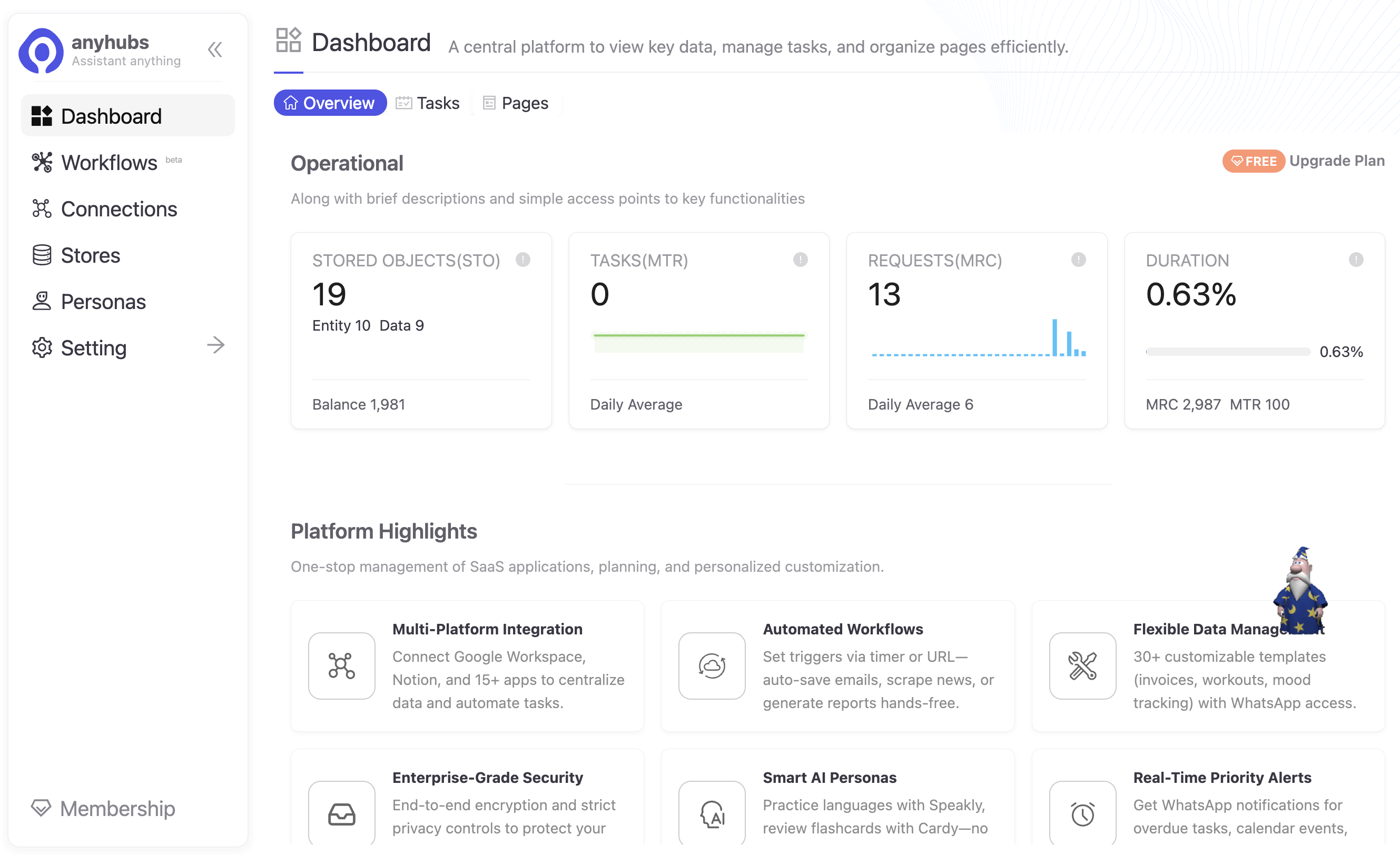The width and height of the screenshot is (1400, 855).
Task: Open the Real-Time Priority Alerts card title
Action: [x=1222, y=778]
